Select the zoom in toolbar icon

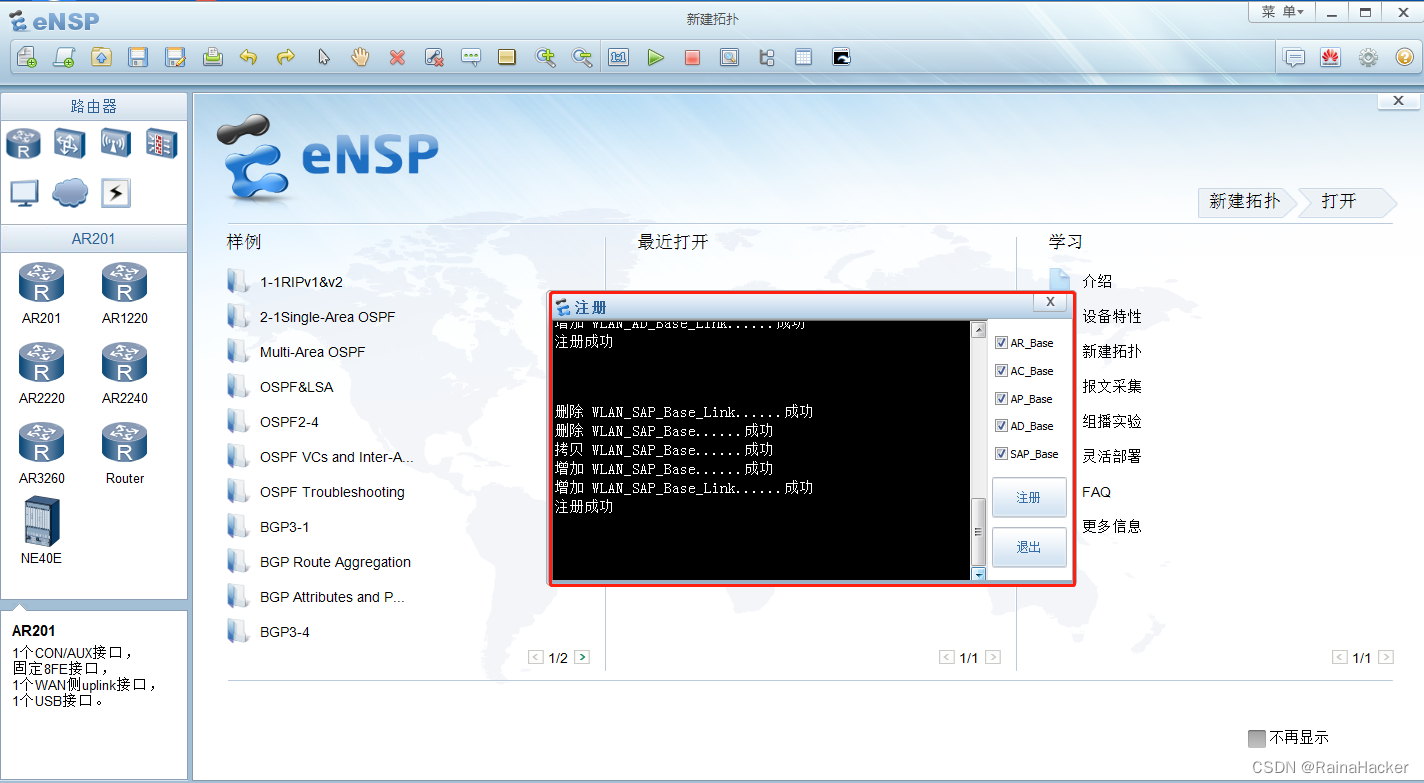(546, 57)
